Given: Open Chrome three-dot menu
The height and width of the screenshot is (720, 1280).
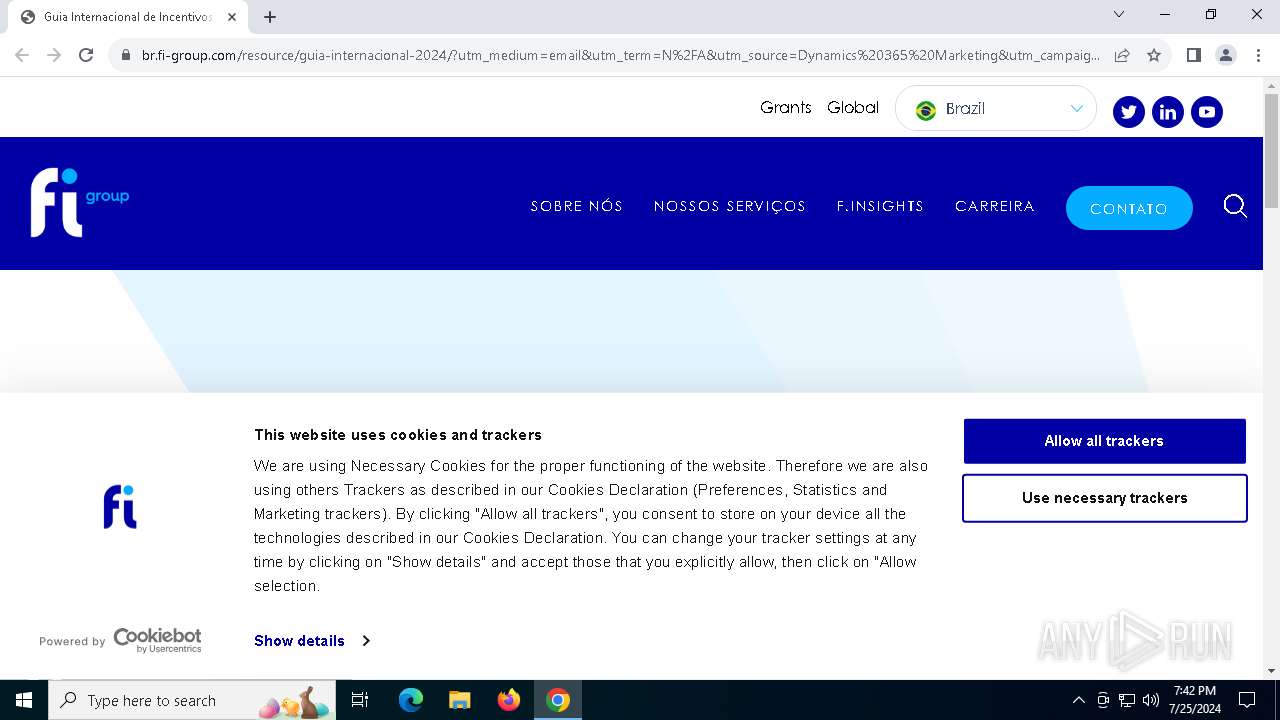Looking at the screenshot, I should pos(1258,55).
